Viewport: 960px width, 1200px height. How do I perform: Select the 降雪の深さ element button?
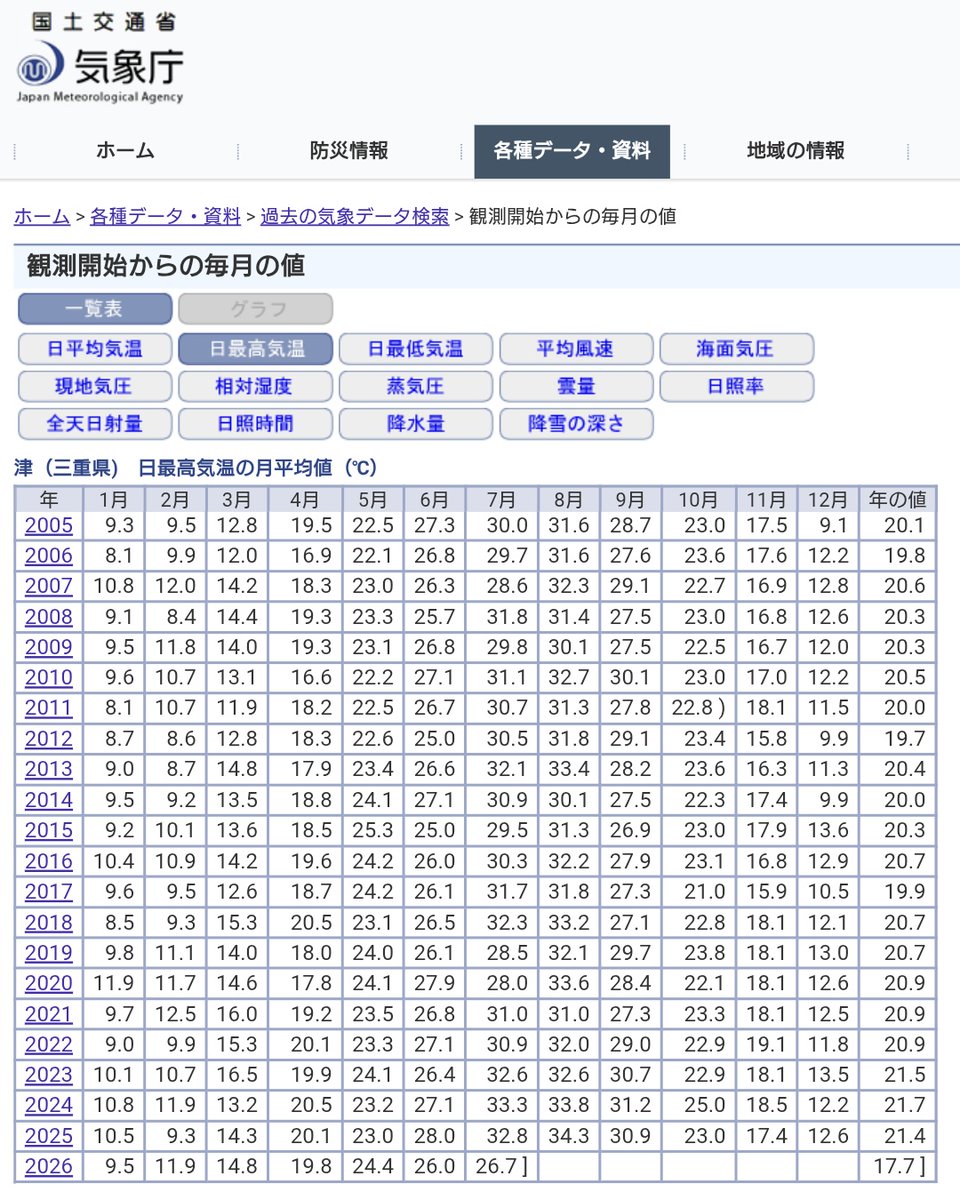coord(576,424)
